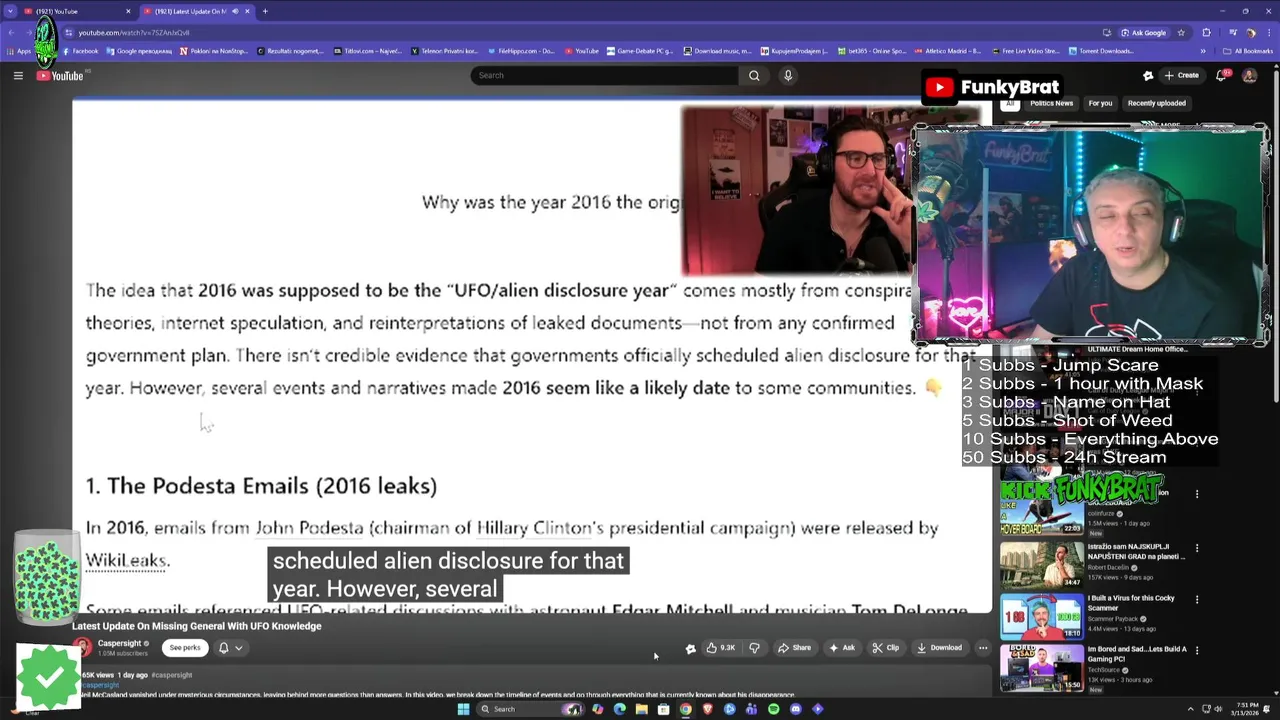Click Ask Google in address bar
This screenshot has height=720, width=1280.
(1143, 32)
